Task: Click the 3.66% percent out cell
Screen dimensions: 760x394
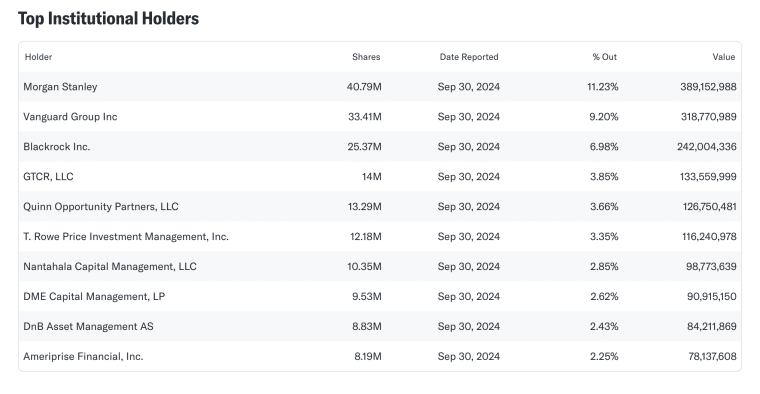Action: point(604,207)
